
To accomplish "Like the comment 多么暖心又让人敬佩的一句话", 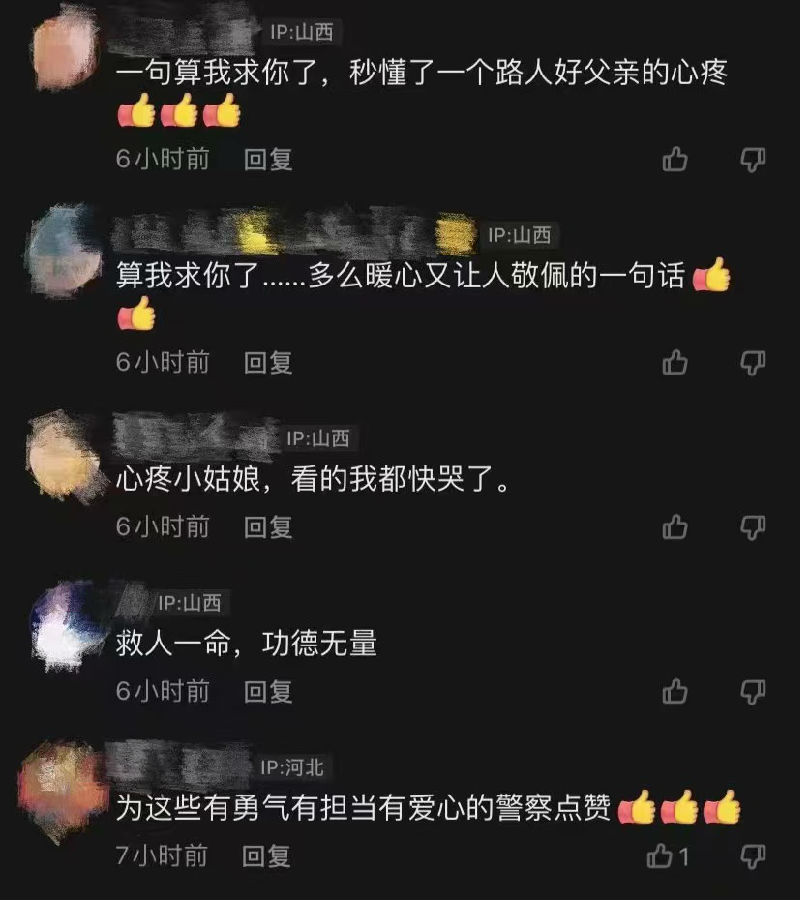I will (675, 362).
